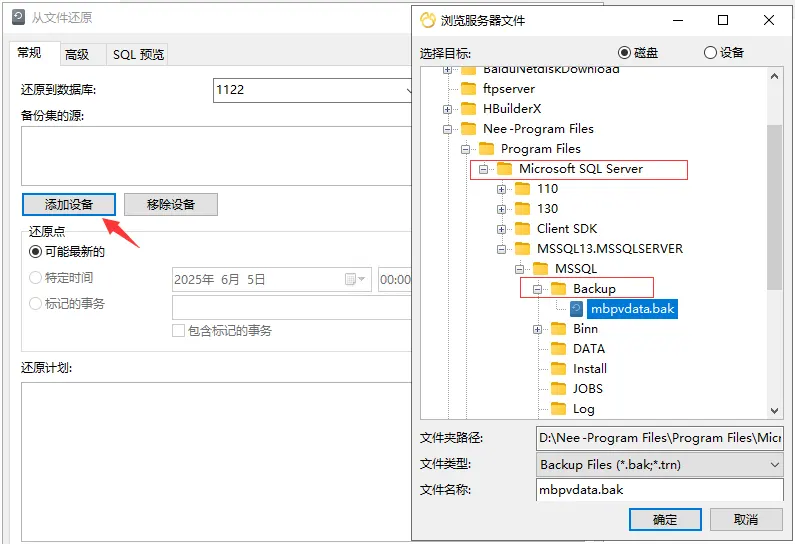The width and height of the screenshot is (795, 544).
Task: Click the 备份集的源 list box
Action: [x=217, y=156]
